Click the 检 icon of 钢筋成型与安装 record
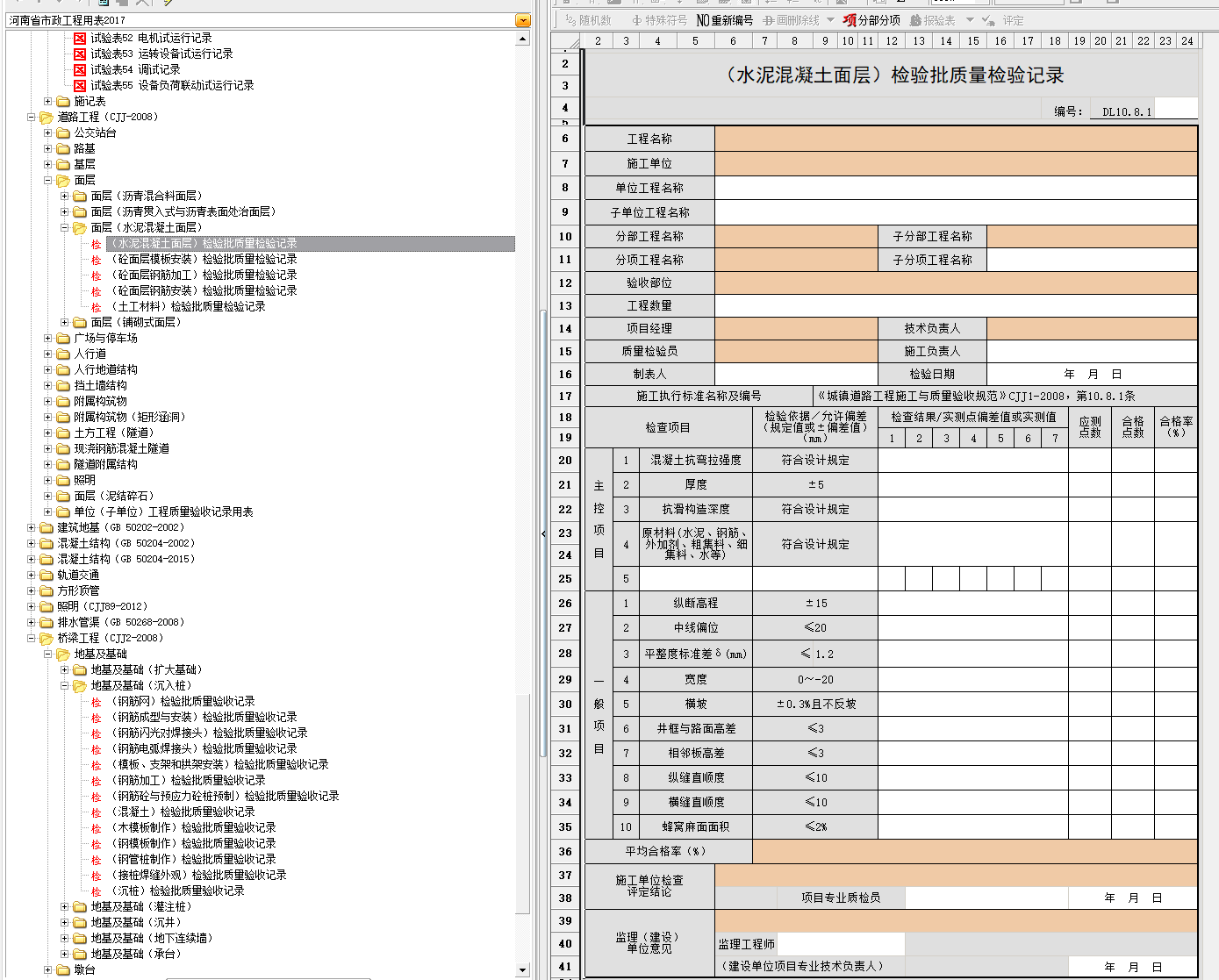The width and height of the screenshot is (1219, 980). pos(97,718)
